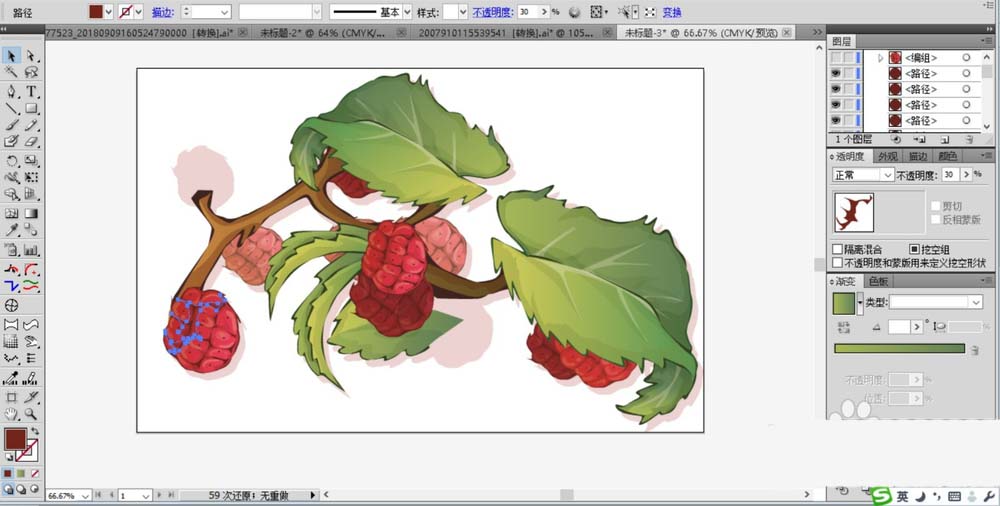Select the Zoom magnifier tool
Viewport: 1000px width, 506px height.
pos(31,414)
